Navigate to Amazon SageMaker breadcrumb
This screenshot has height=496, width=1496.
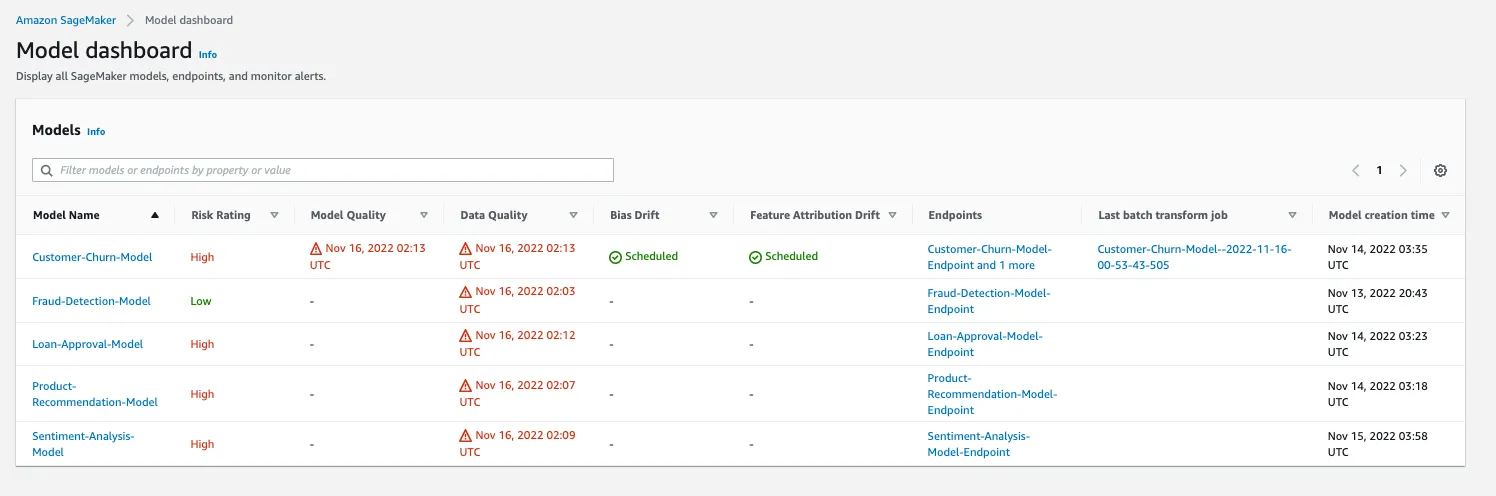click(x=65, y=20)
